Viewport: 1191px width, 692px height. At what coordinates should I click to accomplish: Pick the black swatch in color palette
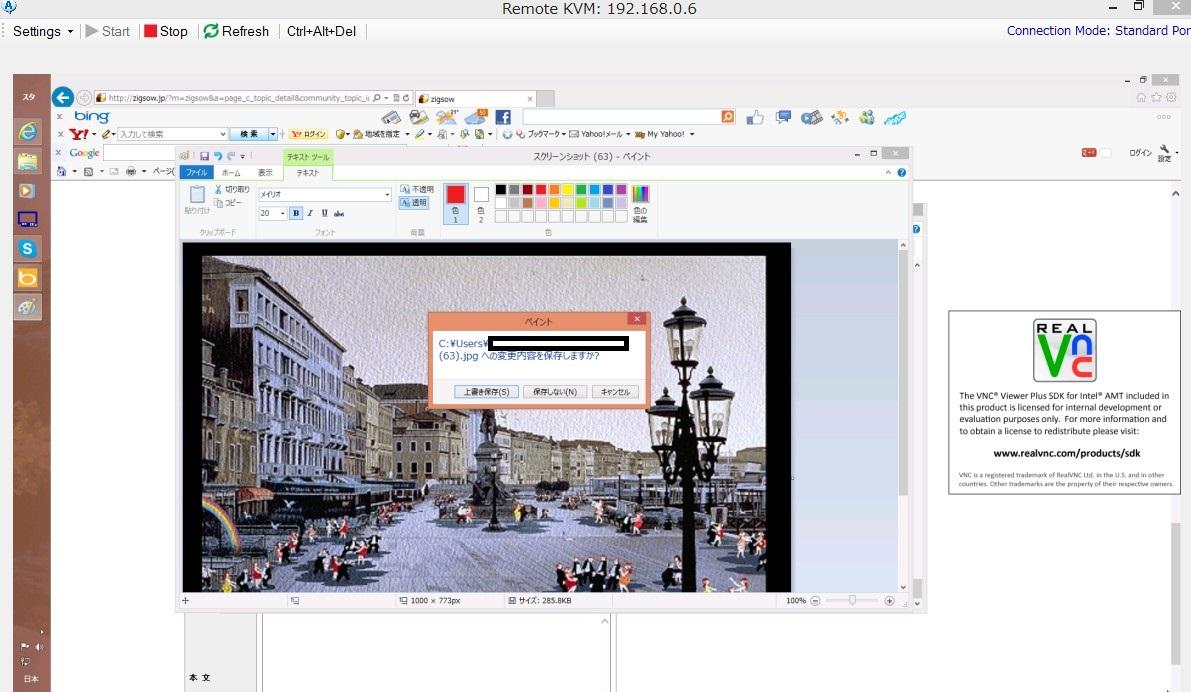click(501, 189)
